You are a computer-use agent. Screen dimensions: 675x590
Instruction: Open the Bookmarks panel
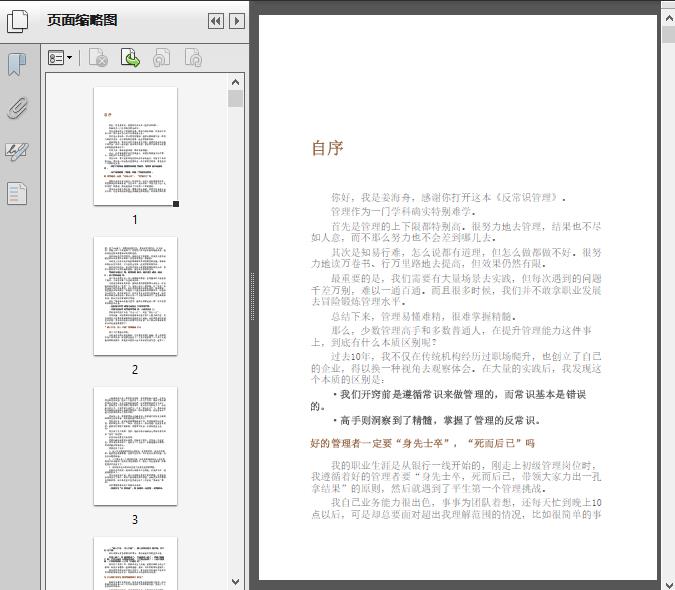(x=17, y=65)
